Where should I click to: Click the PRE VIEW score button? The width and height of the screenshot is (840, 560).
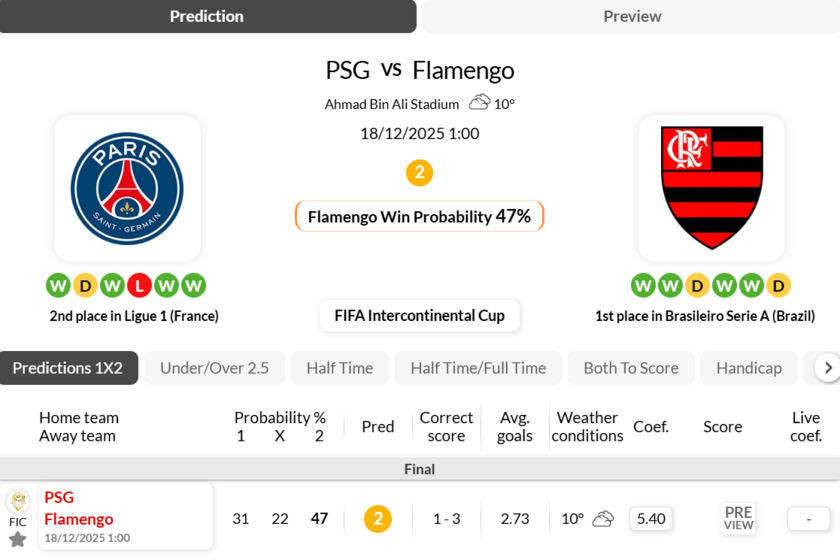pyautogui.click(x=738, y=518)
